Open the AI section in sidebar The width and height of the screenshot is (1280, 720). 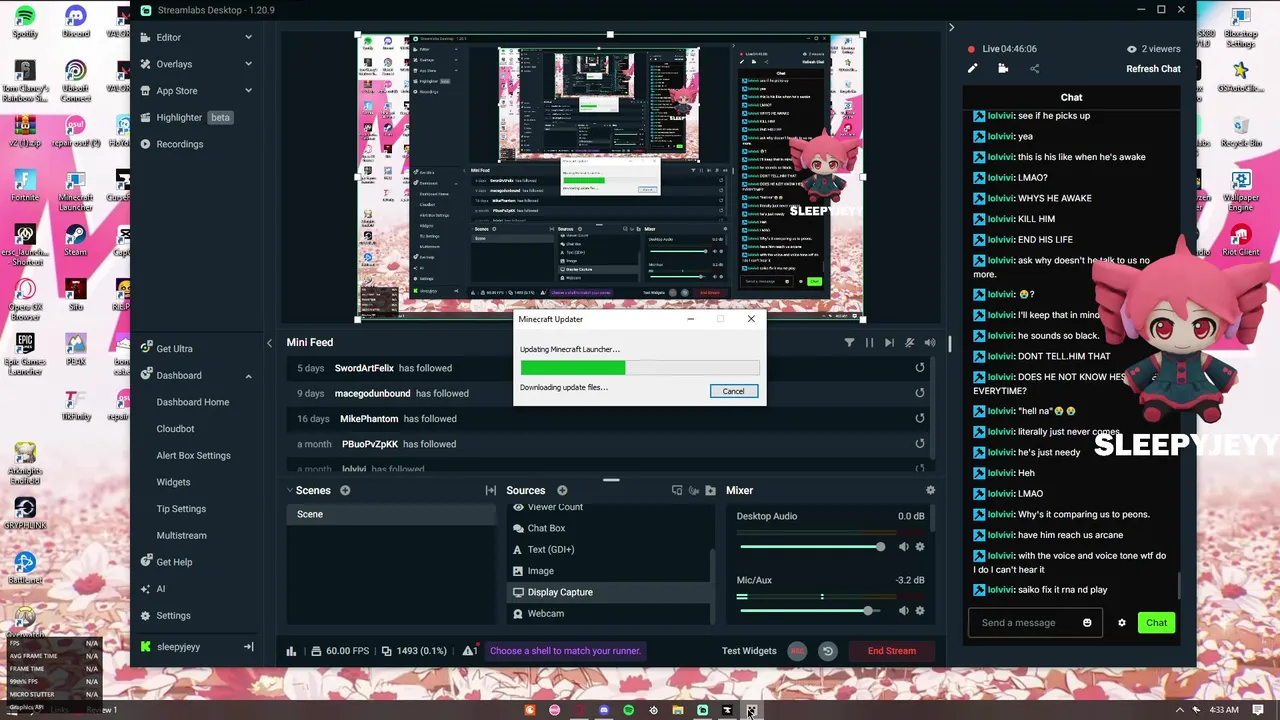click(x=153, y=589)
